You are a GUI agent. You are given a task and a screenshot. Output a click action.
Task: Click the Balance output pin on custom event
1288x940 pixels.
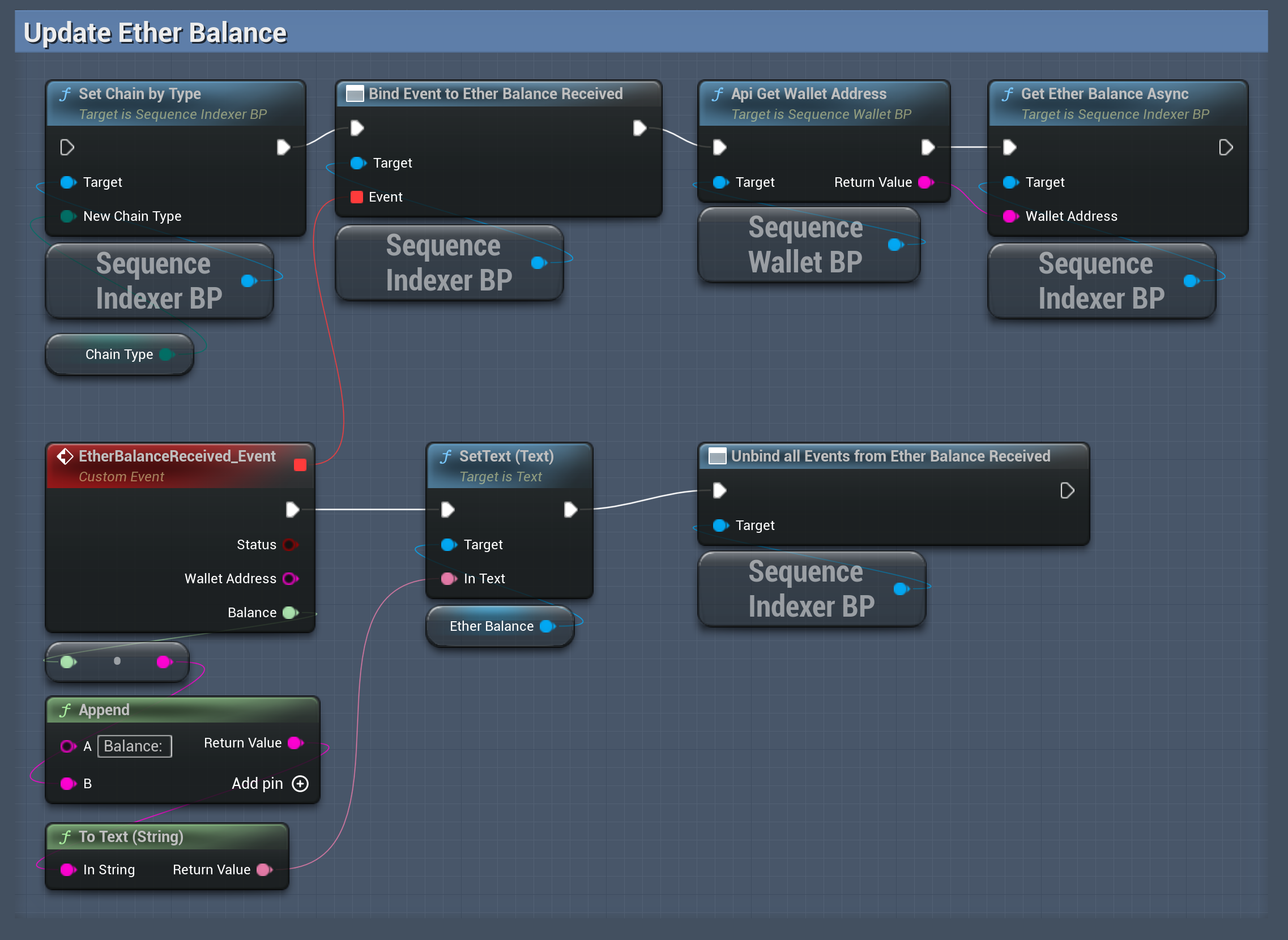pyautogui.click(x=289, y=613)
